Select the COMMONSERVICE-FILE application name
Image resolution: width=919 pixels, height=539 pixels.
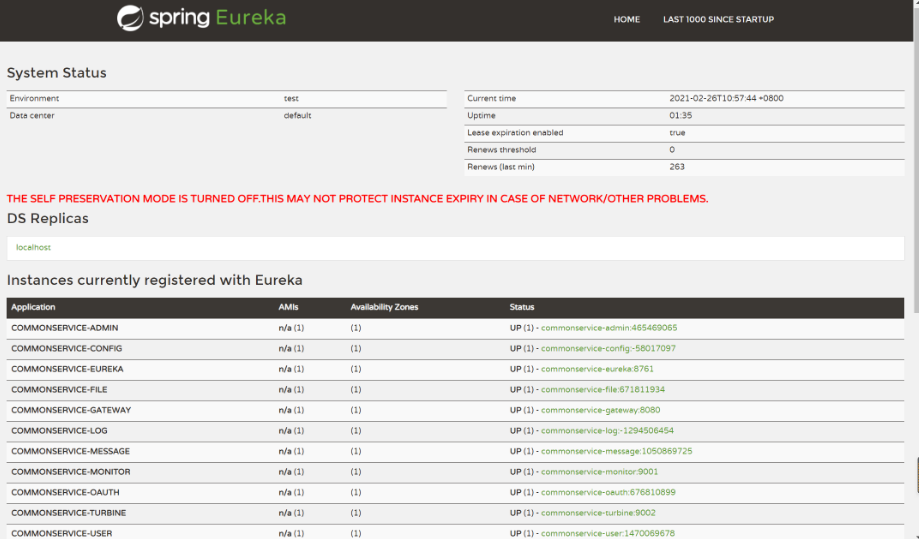pyautogui.click(x=59, y=389)
